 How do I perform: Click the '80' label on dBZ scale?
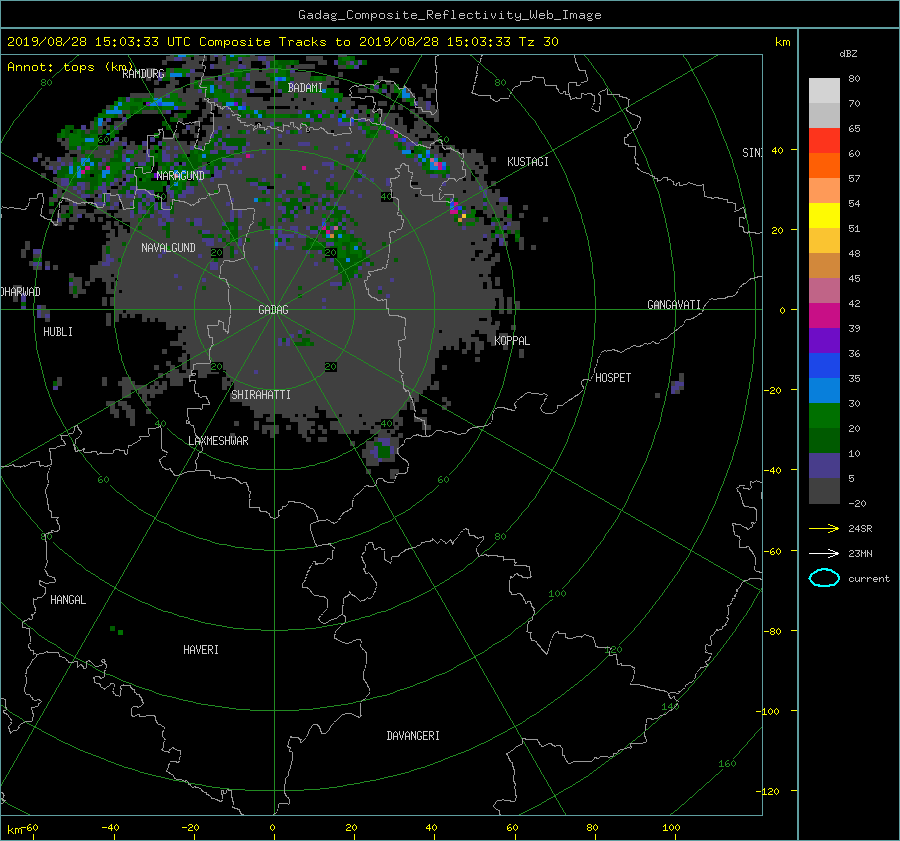coord(854,79)
